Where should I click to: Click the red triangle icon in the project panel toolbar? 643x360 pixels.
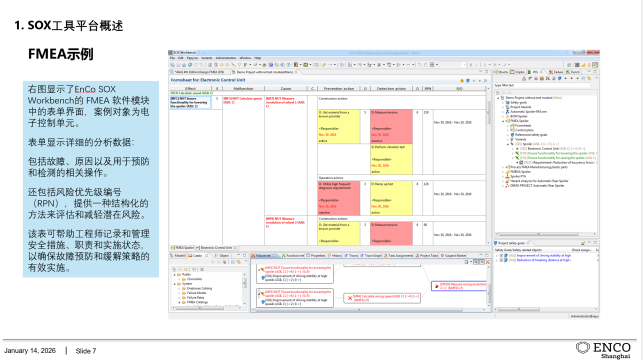point(524,78)
